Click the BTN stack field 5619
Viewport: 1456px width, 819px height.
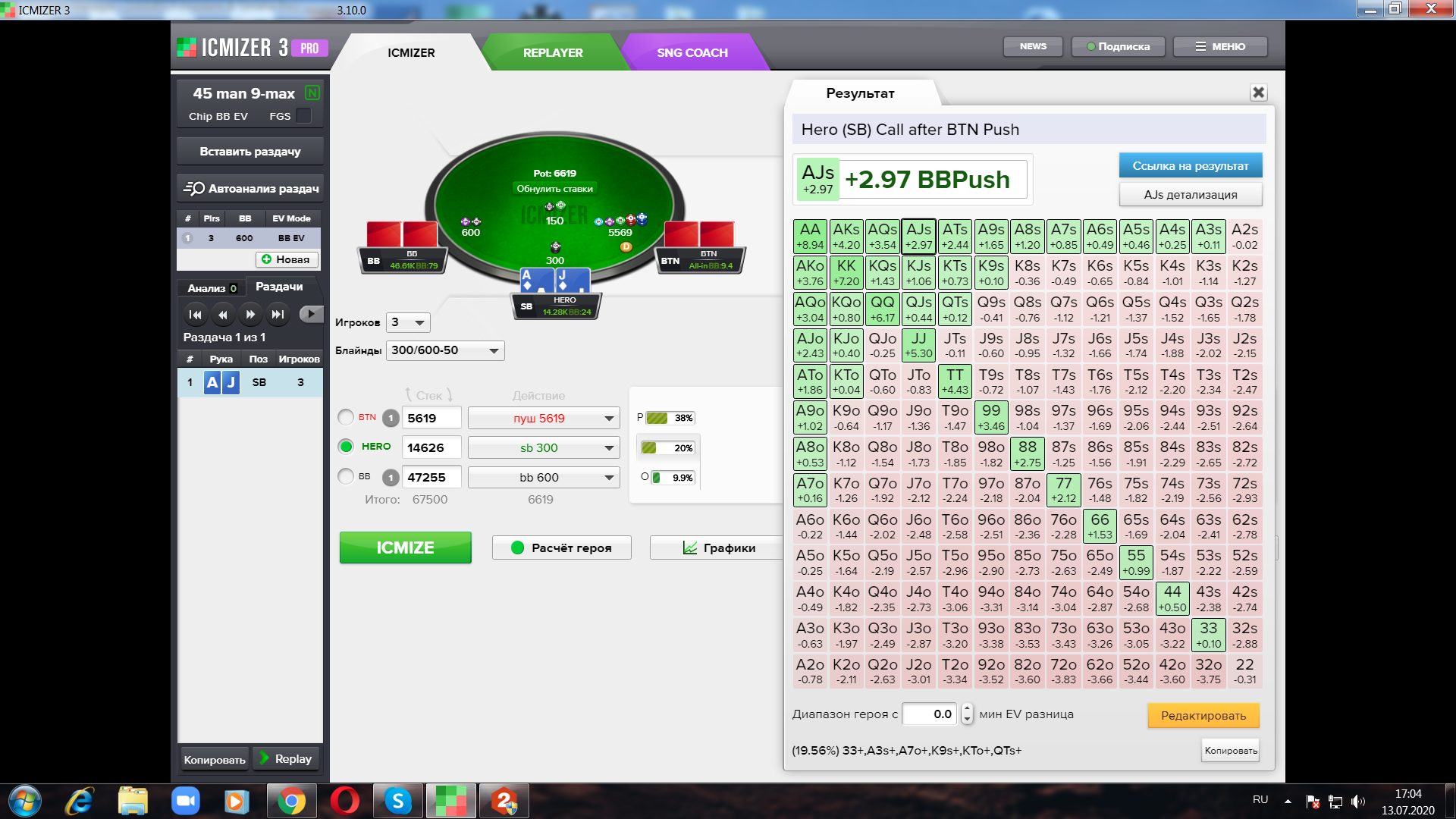(x=431, y=418)
